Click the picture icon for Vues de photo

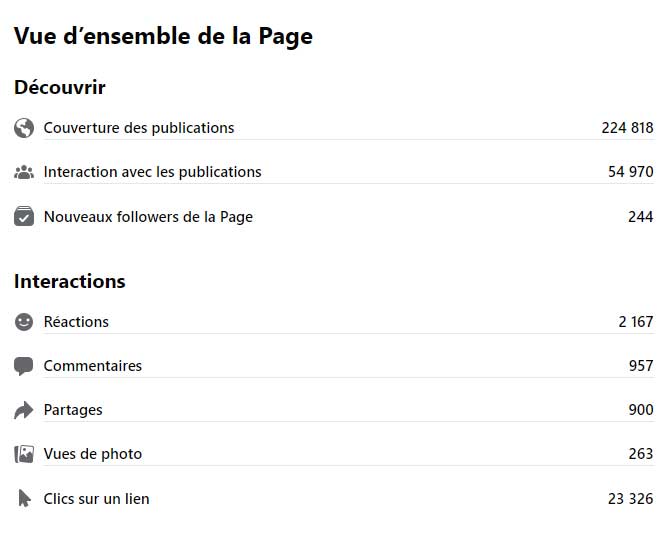coord(24,454)
